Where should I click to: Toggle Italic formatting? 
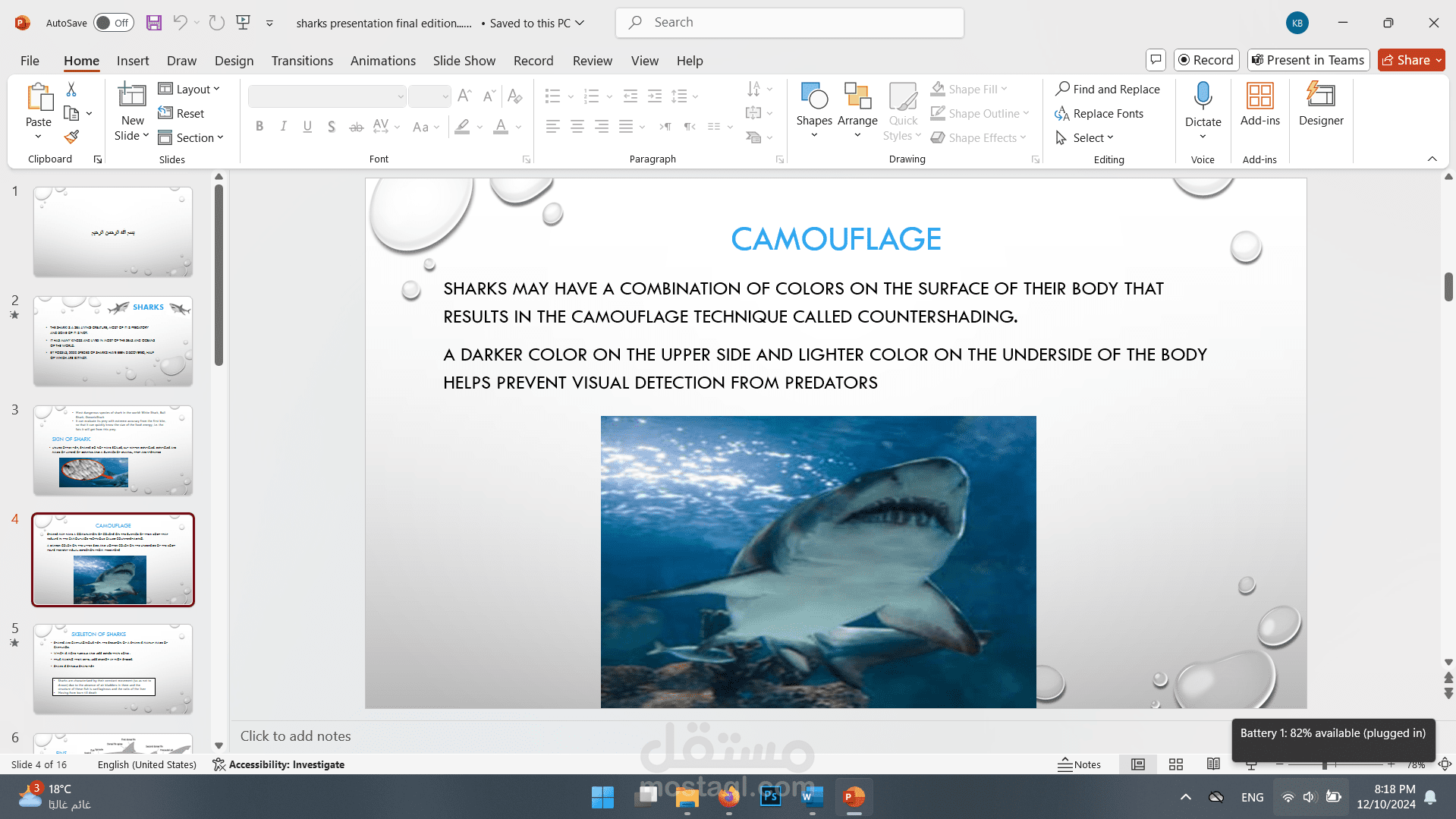283,127
